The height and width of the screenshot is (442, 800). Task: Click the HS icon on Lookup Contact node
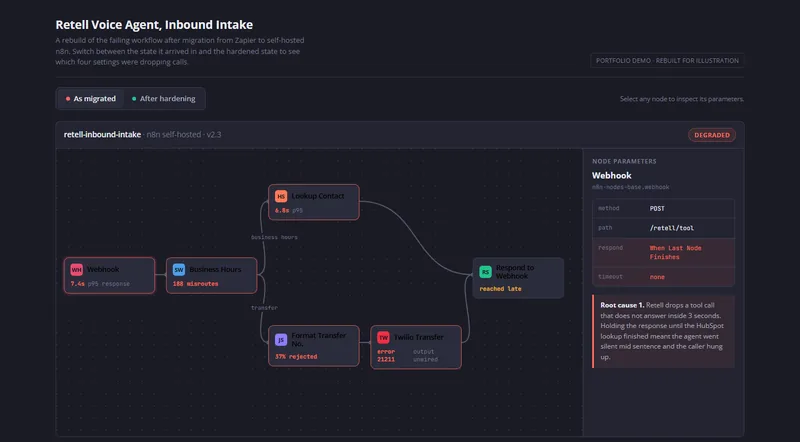pyautogui.click(x=281, y=196)
